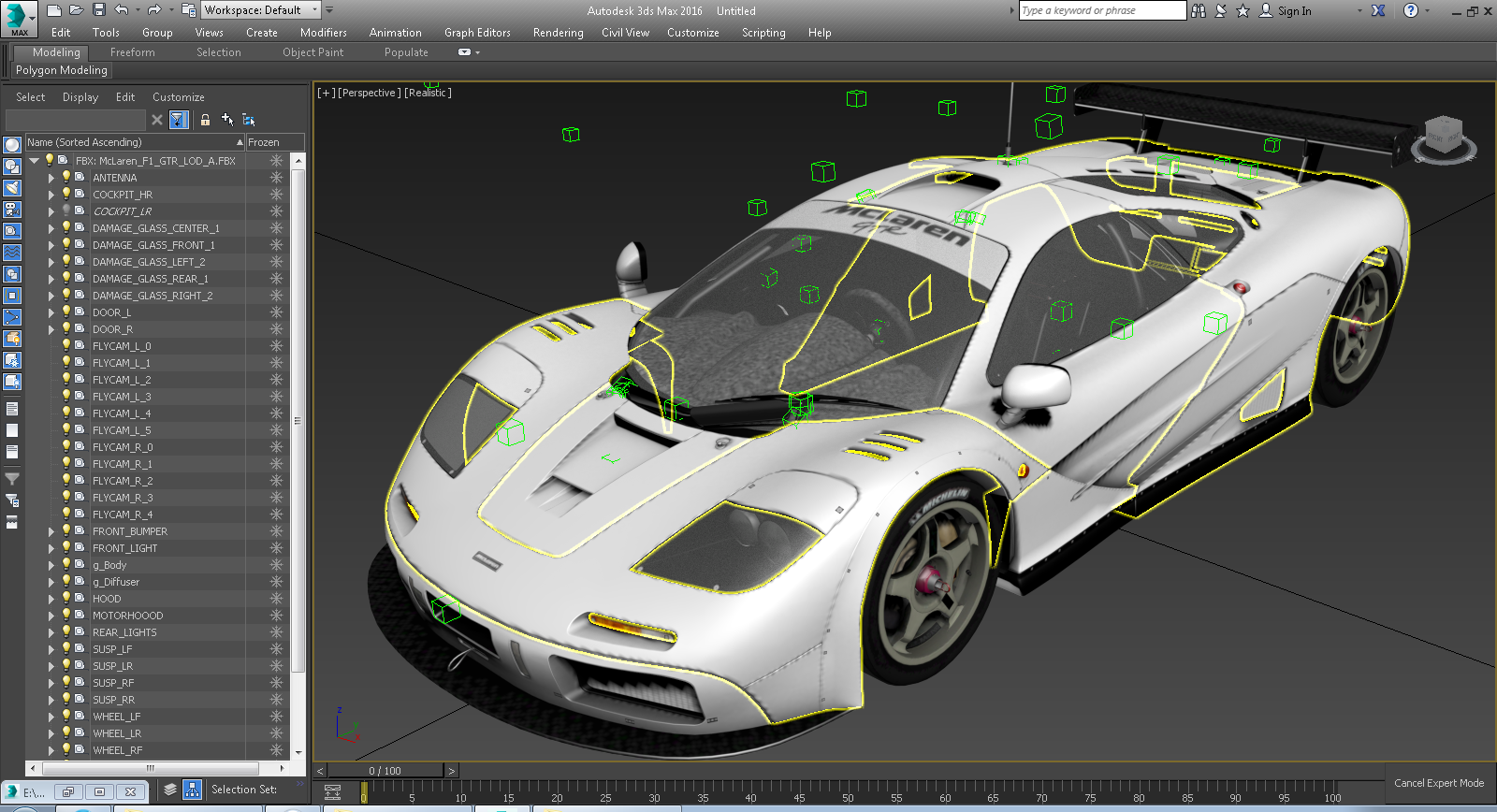Toggle Display Geometry filter in explorer sidebar
The height and width of the screenshot is (812, 1497).
point(12,145)
